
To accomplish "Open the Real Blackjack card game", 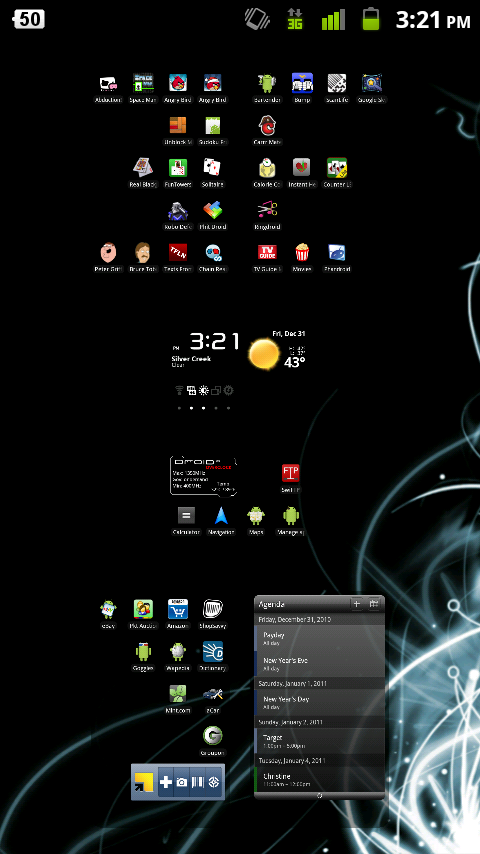I will point(143,168).
